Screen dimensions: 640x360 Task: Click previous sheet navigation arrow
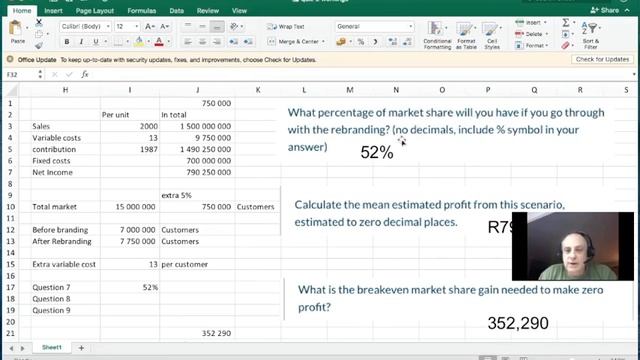(x=11, y=348)
